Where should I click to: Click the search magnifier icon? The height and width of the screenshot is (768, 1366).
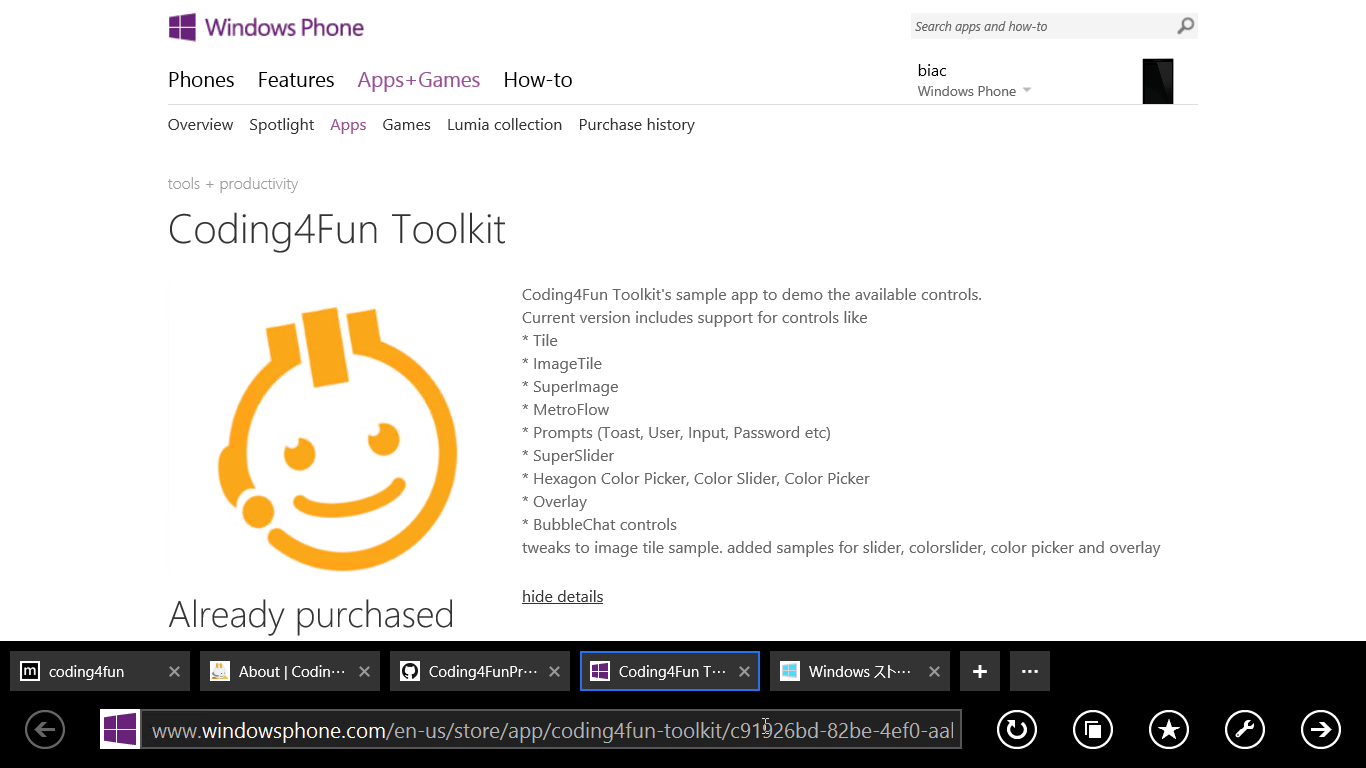click(x=1185, y=26)
